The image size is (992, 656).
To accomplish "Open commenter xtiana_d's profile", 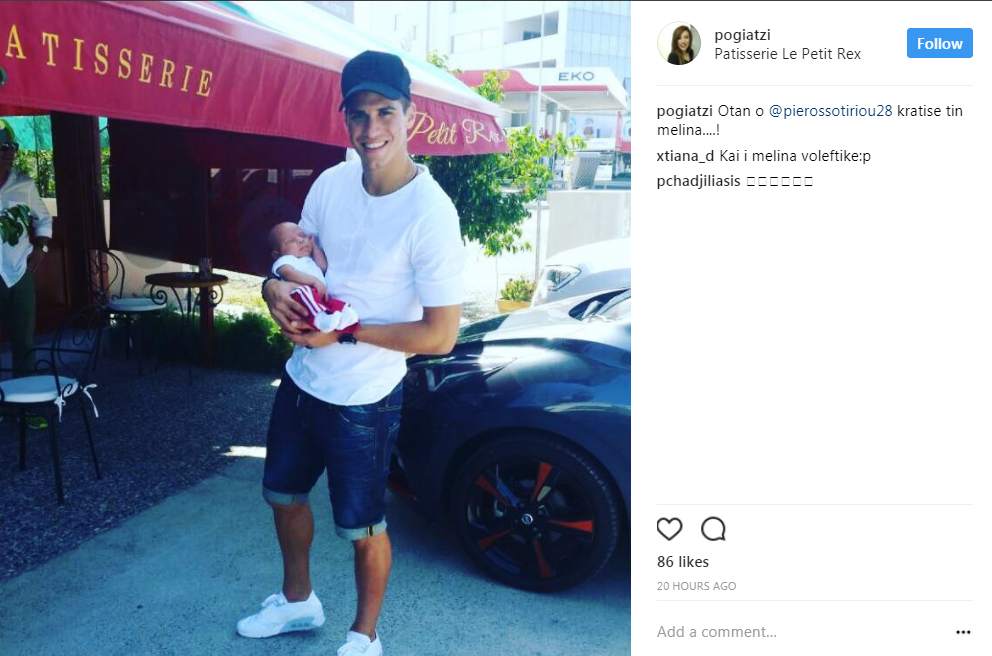I will click(x=685, y=156).
